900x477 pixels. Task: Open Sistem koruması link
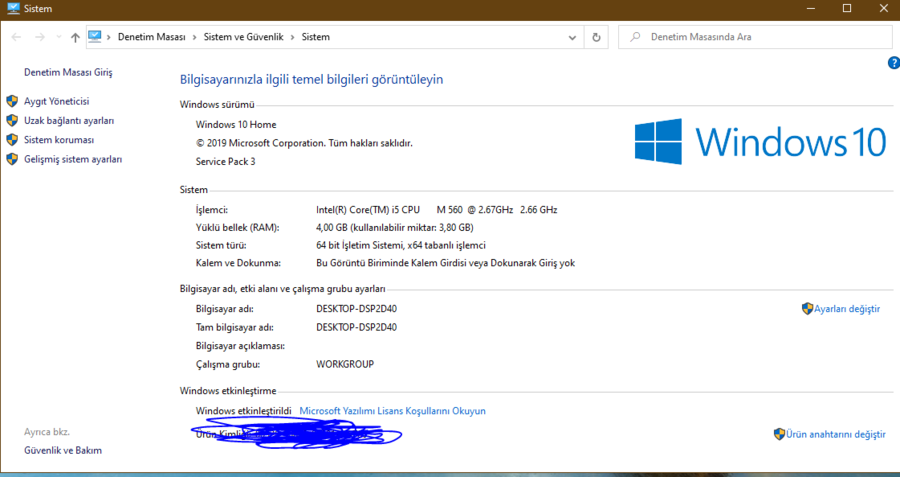[59, 139]
